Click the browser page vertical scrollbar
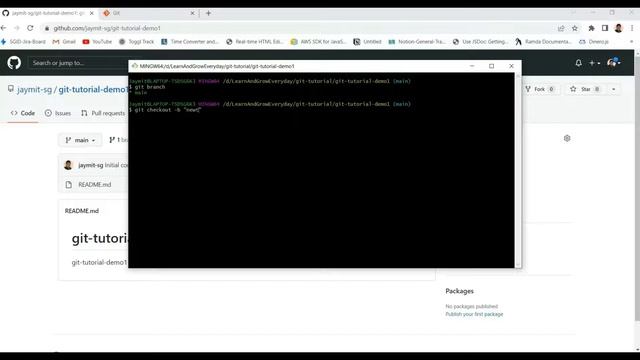The width and height of the screenshot is (640, 360). pyautogui.click(x=637, y=200)
